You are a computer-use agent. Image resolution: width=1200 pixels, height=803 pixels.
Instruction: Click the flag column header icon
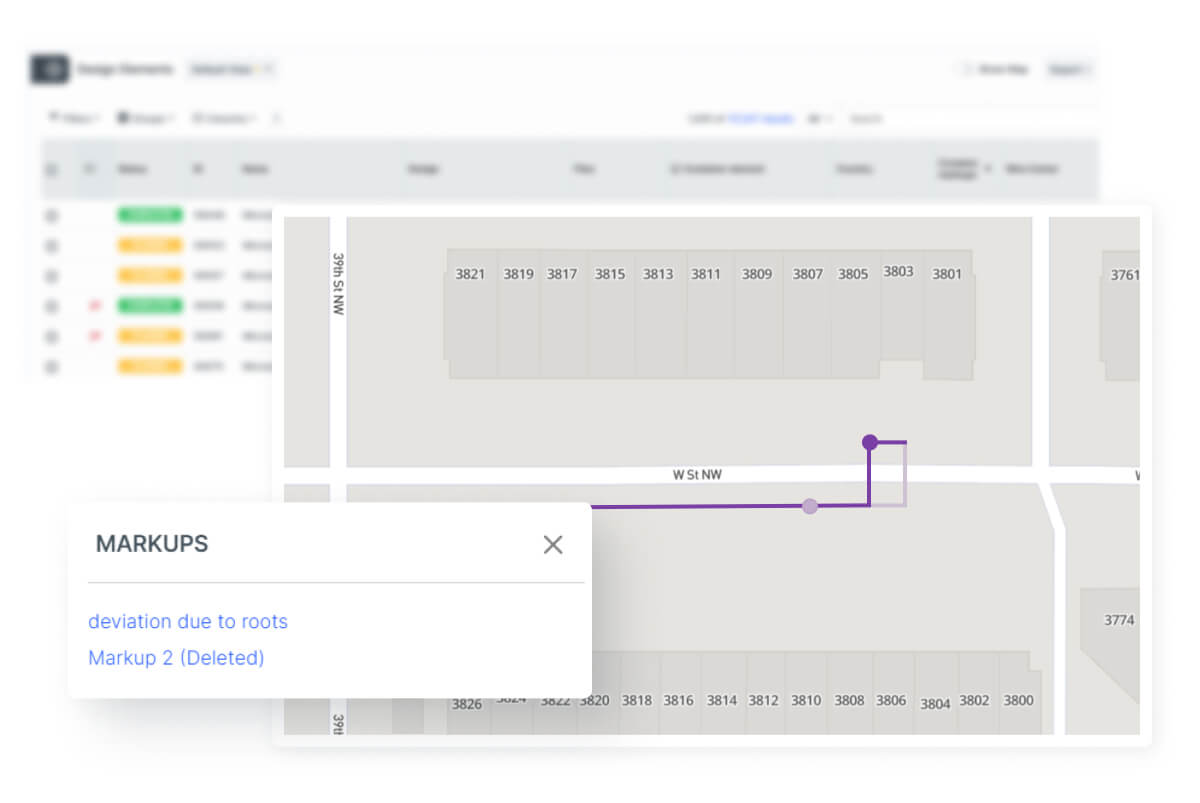pyautogui.click(x=89, y=170)
